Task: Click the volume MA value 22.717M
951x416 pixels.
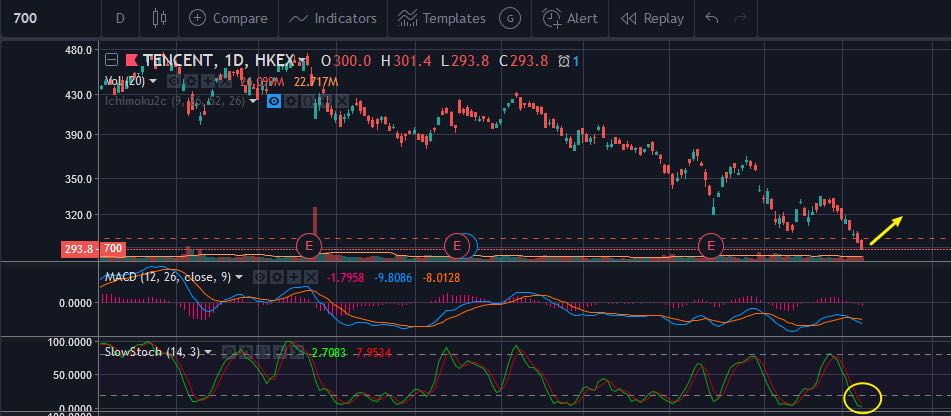Action: 315,81
